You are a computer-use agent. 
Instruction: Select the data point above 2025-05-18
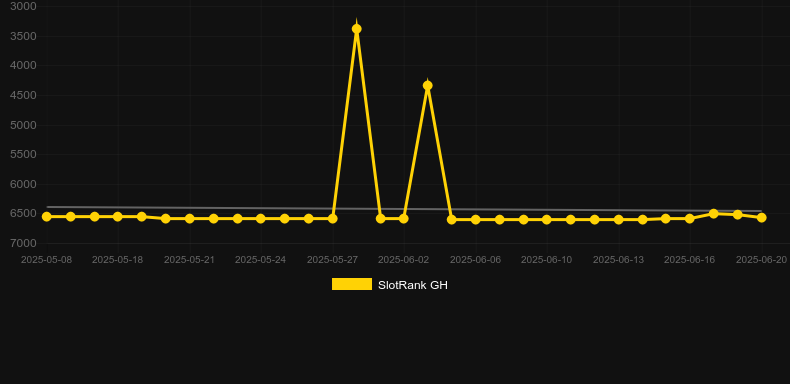(x=118, y=217)
